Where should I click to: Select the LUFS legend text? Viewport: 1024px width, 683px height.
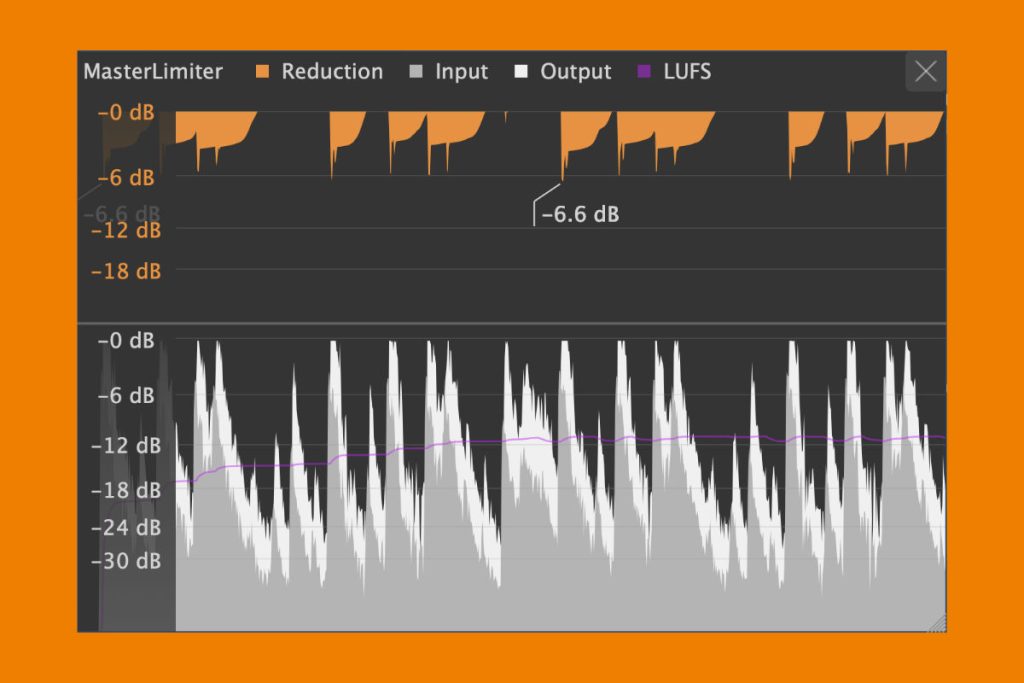(687, 72)
